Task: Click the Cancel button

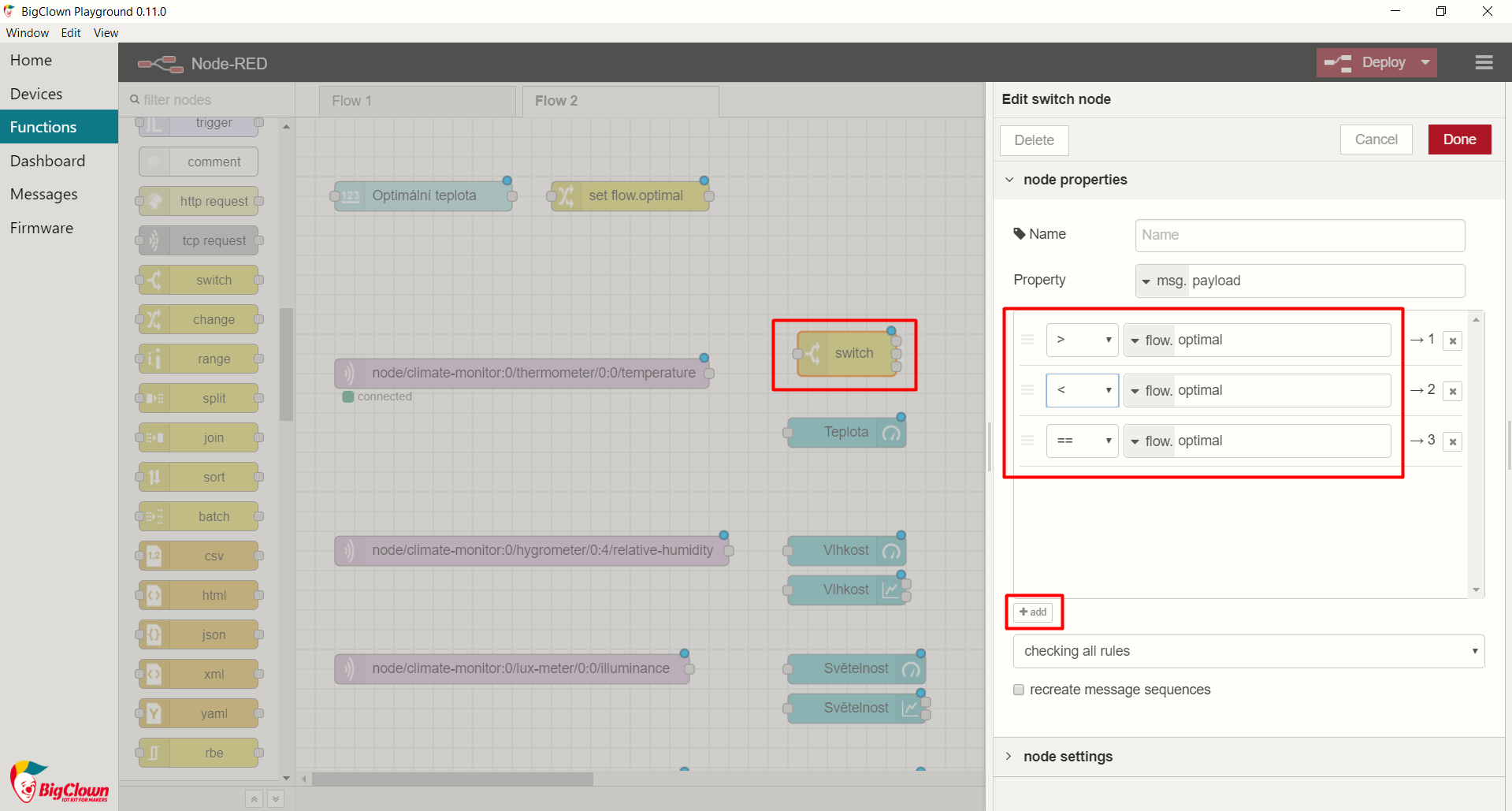Action: tap(1376, 140)
